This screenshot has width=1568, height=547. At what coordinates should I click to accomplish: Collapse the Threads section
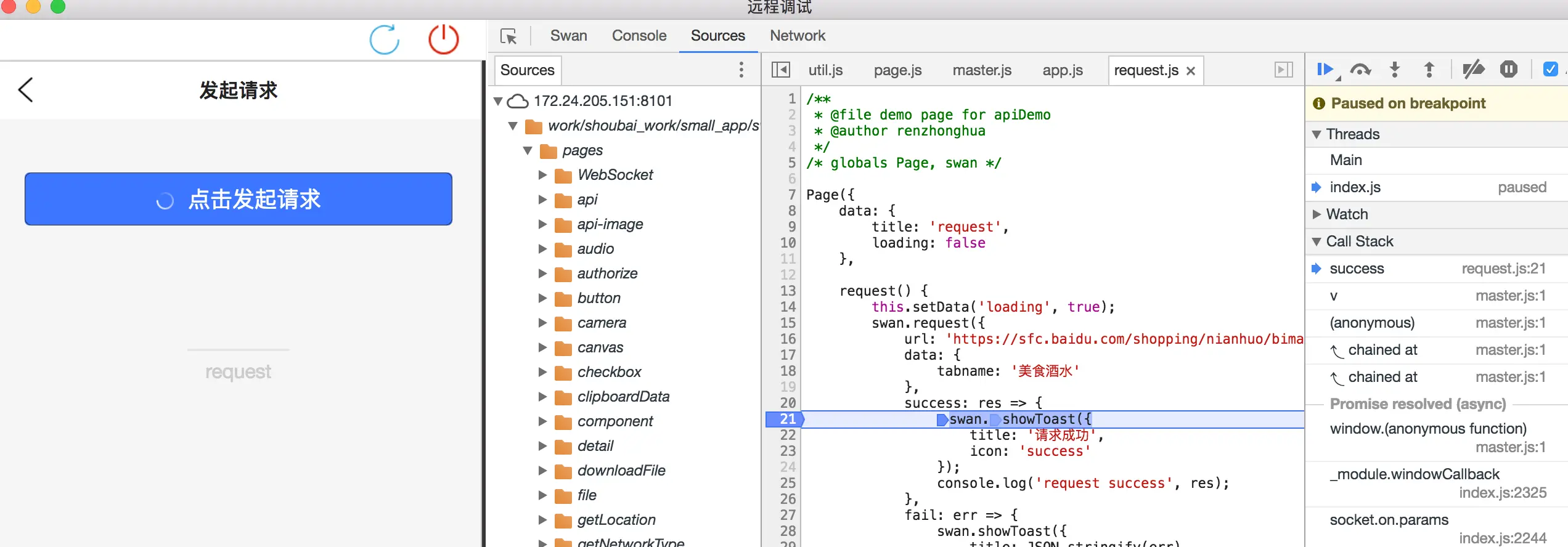tap(1317, 134)
